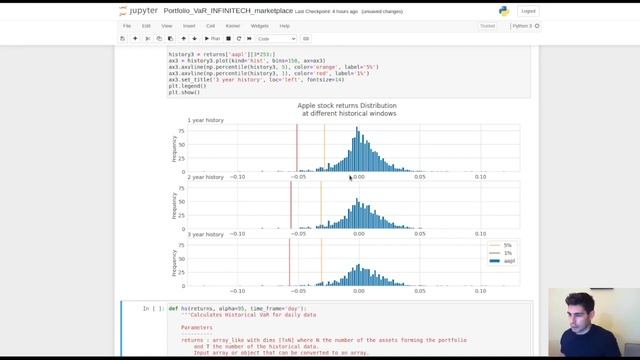Save and checkpoint the notebook
640x360 pixels.
pyautogui.click(x=122, y=38)
